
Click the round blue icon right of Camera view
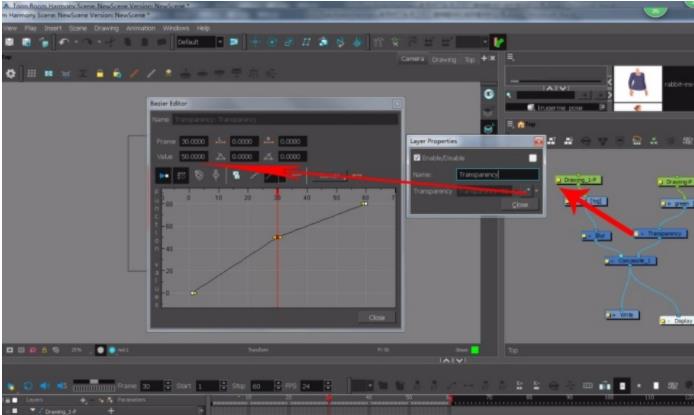point(489,94)
